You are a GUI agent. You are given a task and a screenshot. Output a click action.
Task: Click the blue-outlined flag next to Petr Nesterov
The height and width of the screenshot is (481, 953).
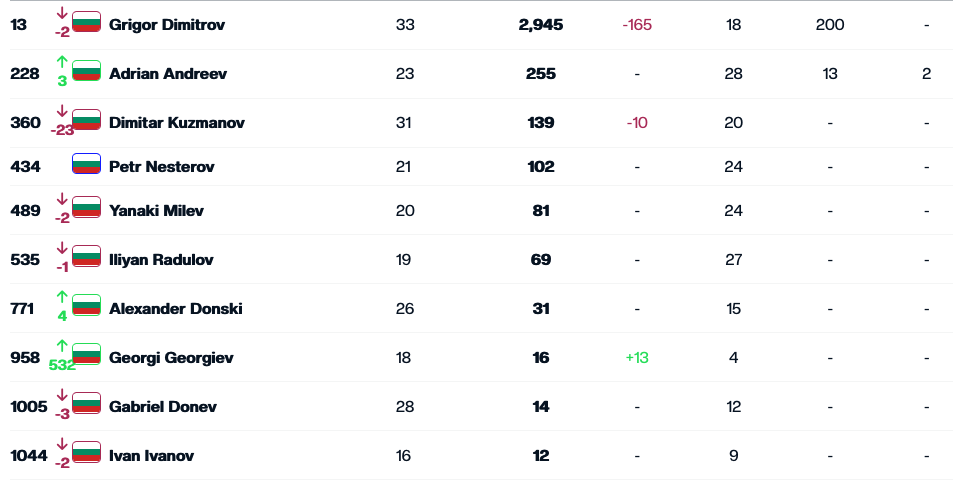pyautogui.click(x=86, y=164)
